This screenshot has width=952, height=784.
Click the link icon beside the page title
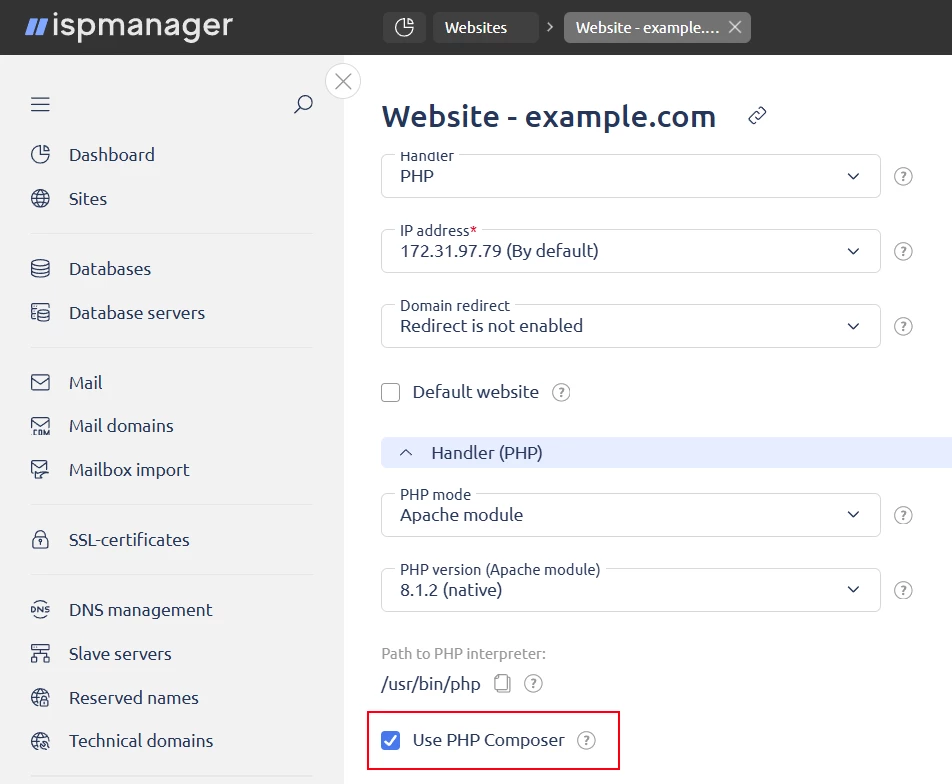[x=757, y=115]
